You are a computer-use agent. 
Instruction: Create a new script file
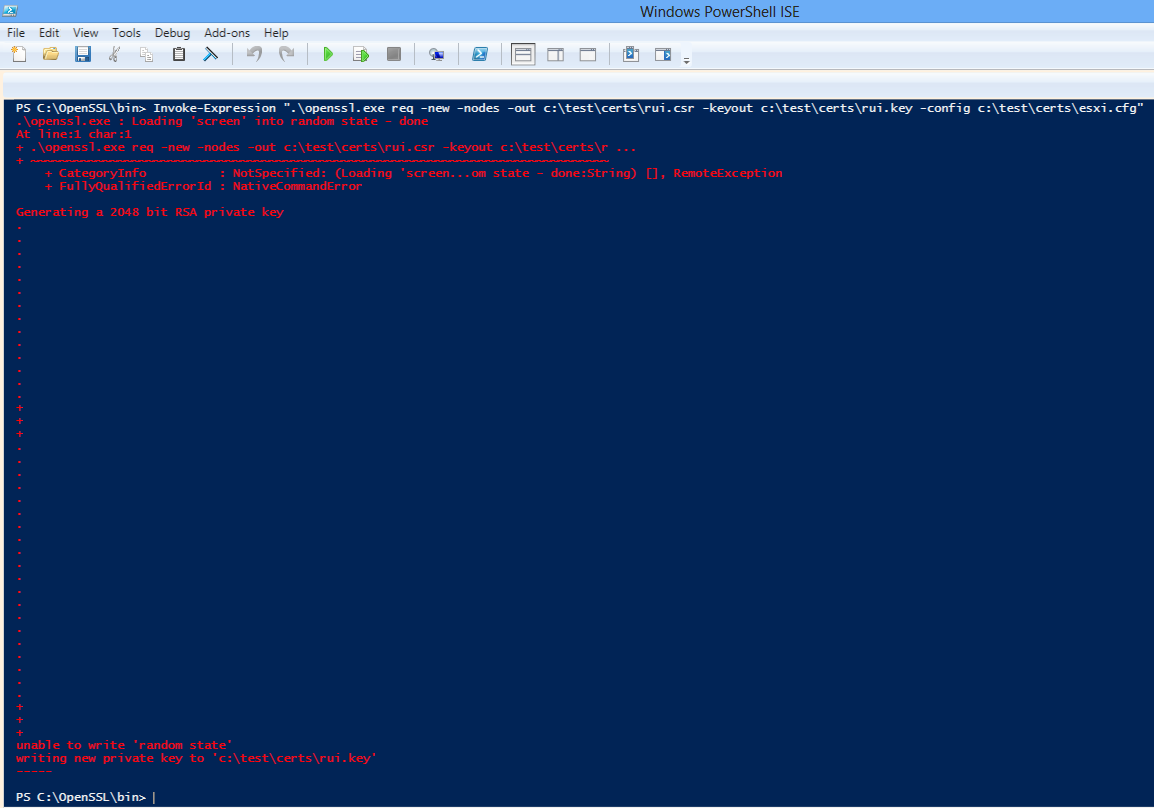coord(19,54)
